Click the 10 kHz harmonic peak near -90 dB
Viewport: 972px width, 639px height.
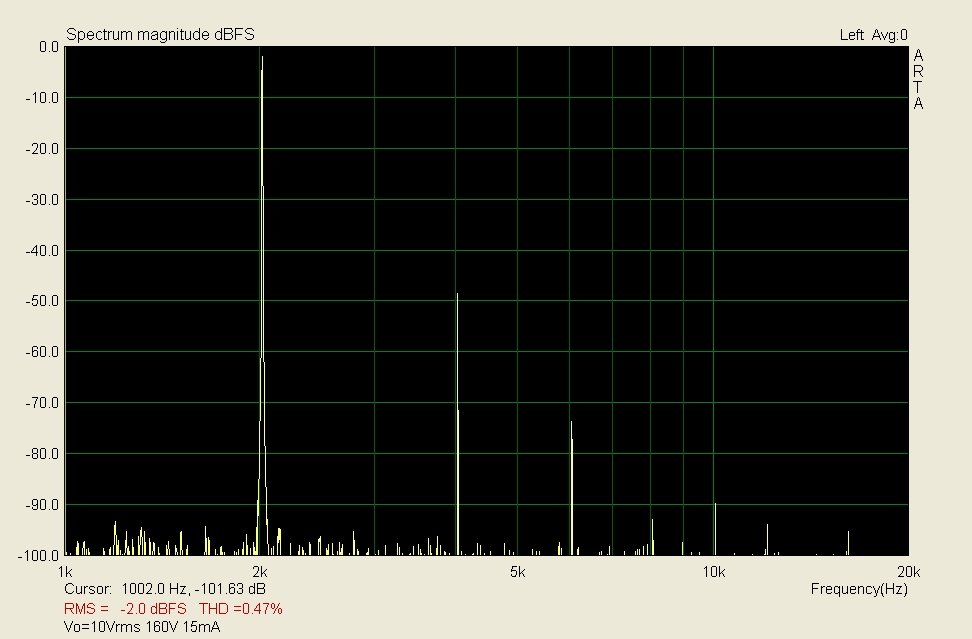(715, 505)
